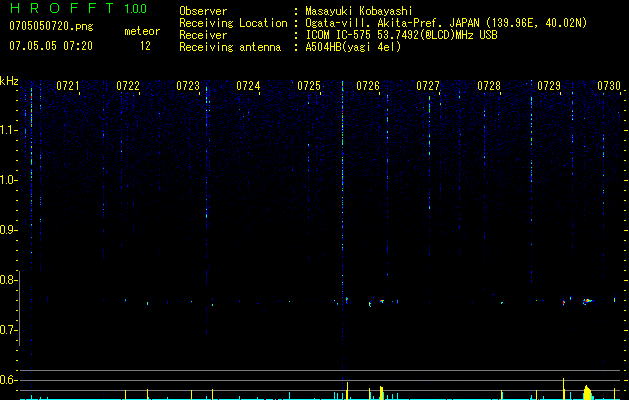Image resolution: width=629 pixels, height=400 pixels.
Task: Click antenna value A504HB(yagi 4el)
Action: pos(353,47)
